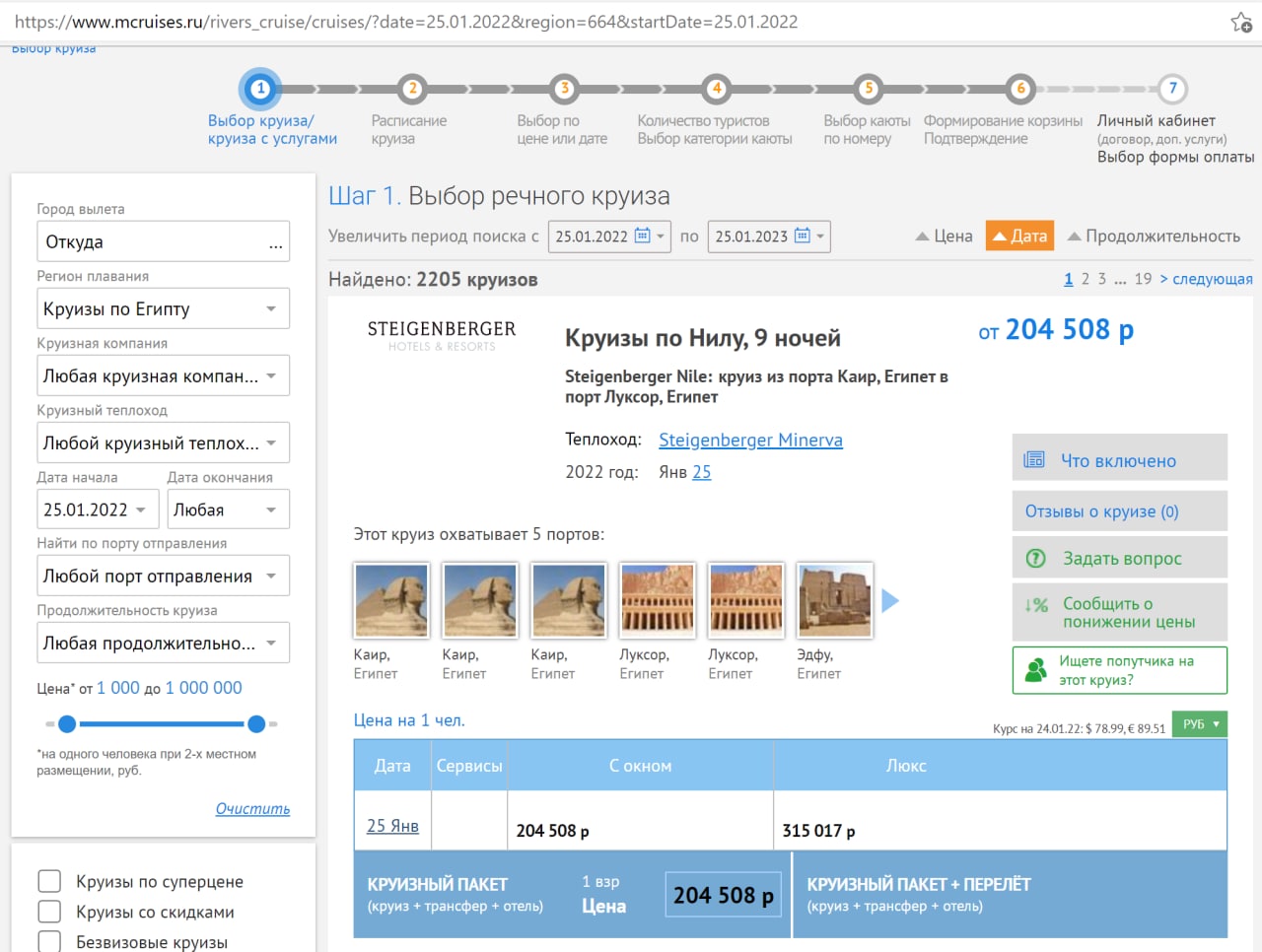Sort results by 'Цена'
The height and width of the screenshot is (952, 1262).
pos(944,237)
